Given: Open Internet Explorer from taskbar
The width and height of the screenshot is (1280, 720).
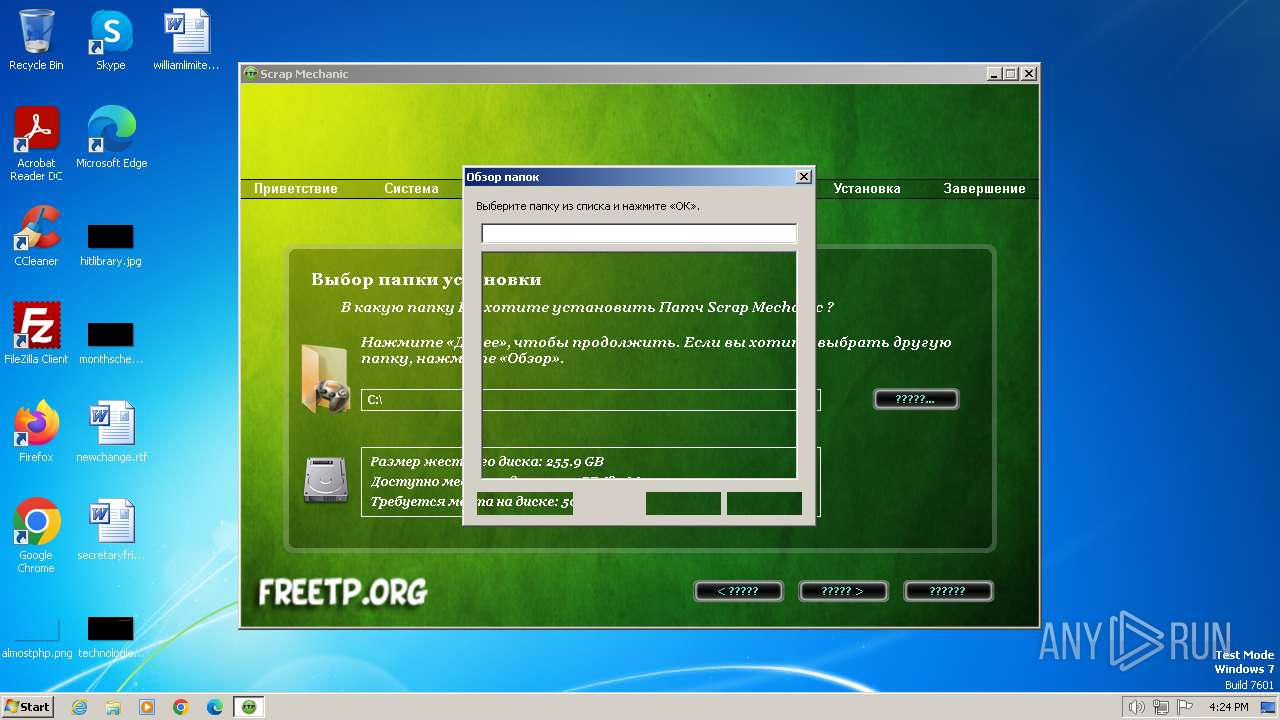Looking at the screenshot, I should click(x=79, y=707).
